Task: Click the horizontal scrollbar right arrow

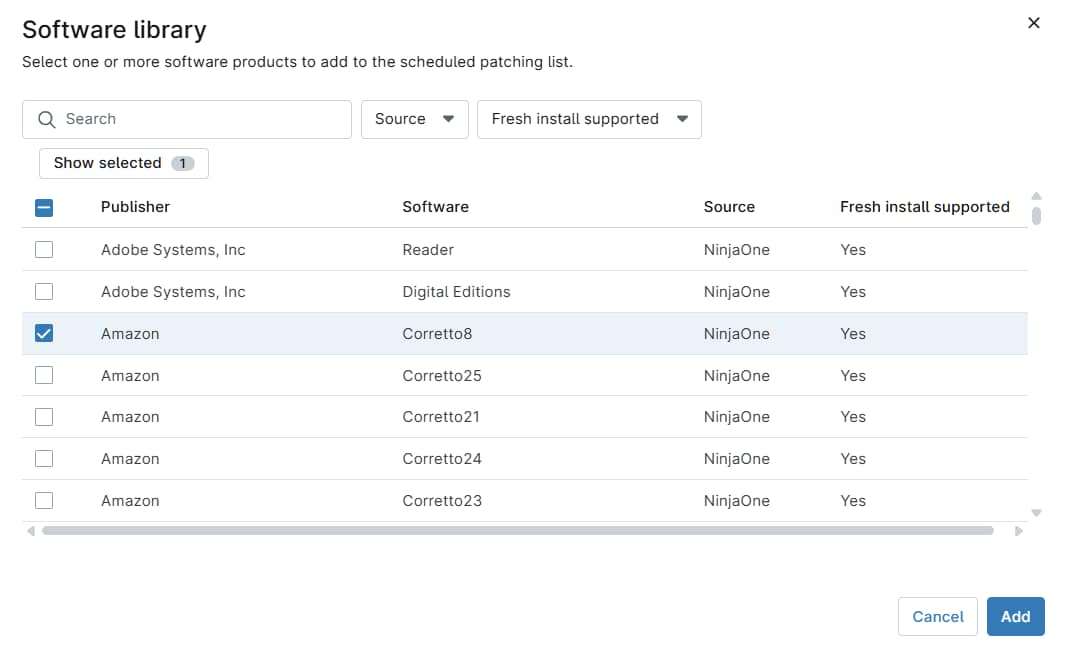Action: [x=1019, y=531]
